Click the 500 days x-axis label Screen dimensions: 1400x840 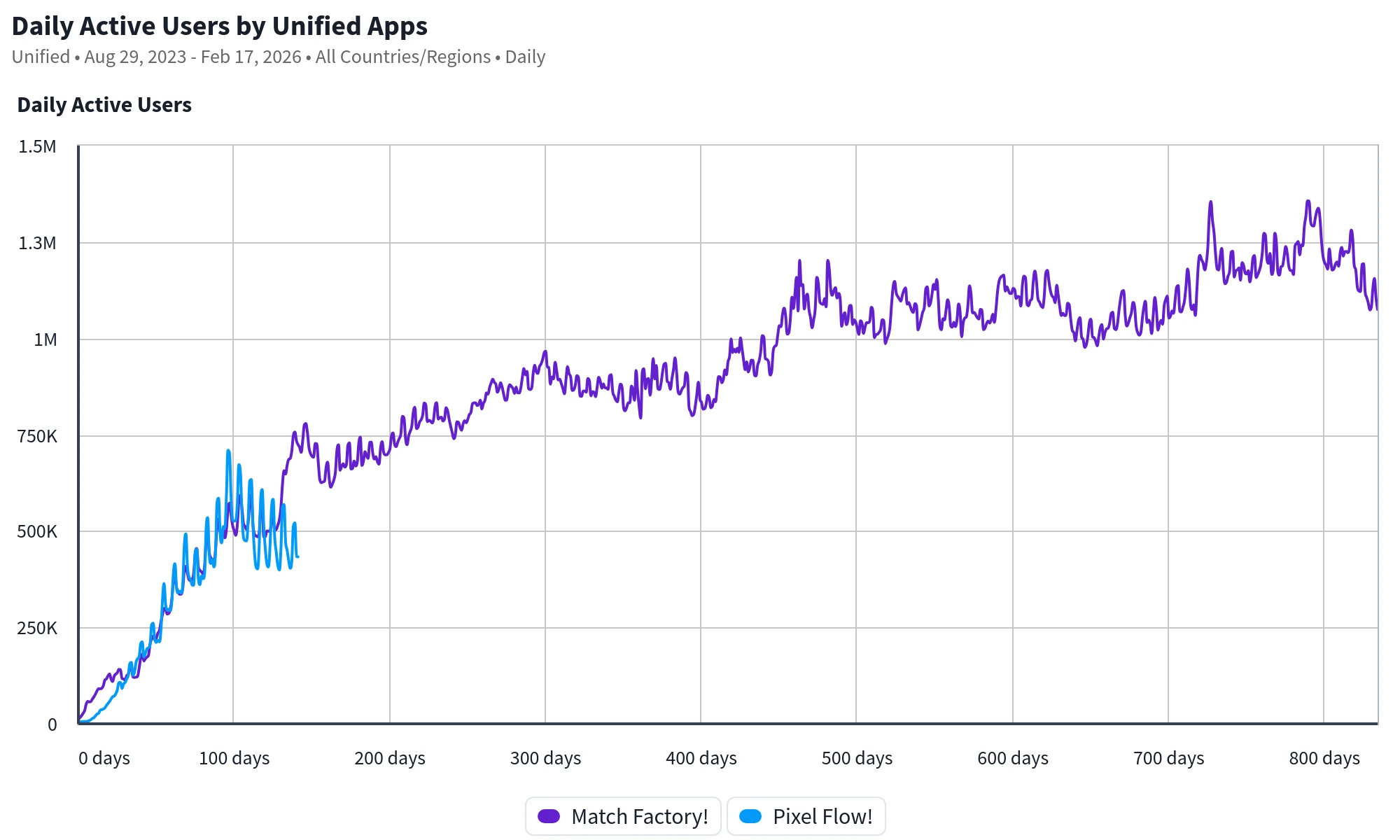857,758
